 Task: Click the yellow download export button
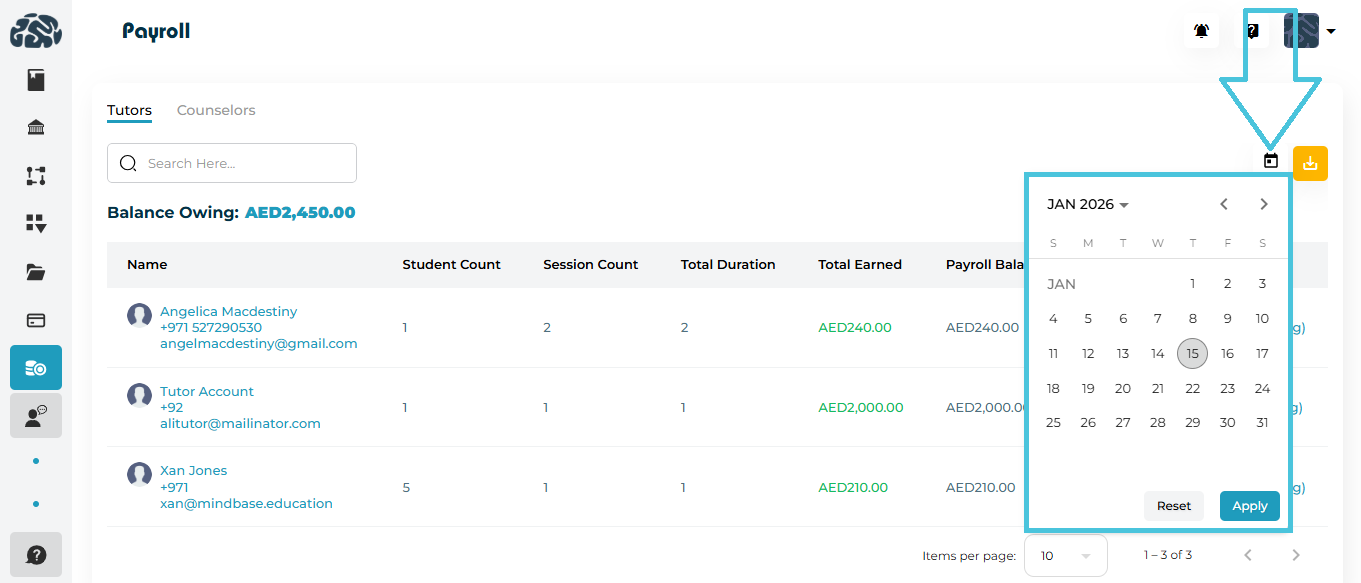pyautogui.click(x=1310, y=163)
